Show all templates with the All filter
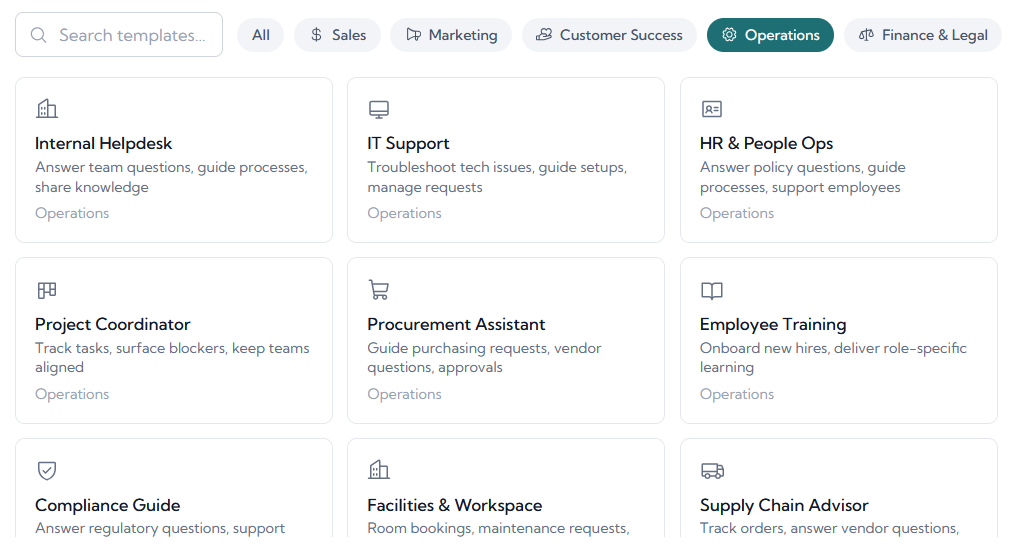 click(x=260, y=35)
